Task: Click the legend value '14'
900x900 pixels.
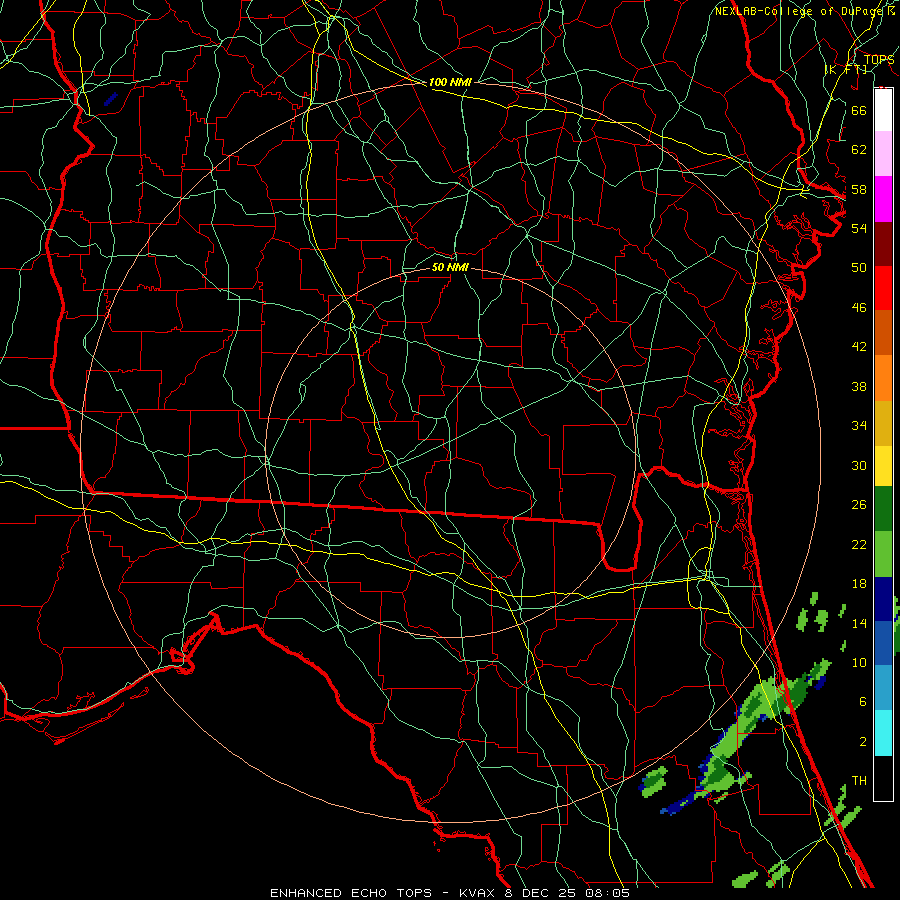Action: point(859,623)
